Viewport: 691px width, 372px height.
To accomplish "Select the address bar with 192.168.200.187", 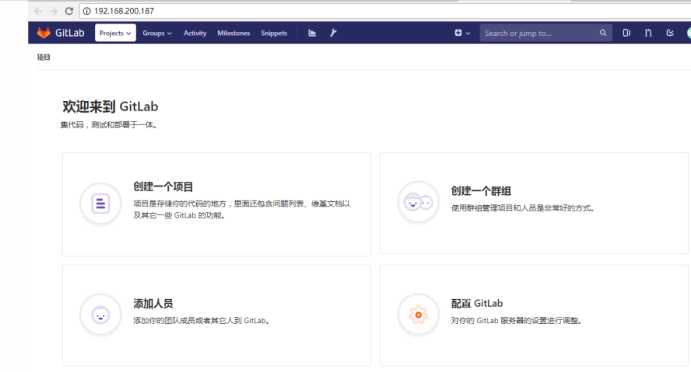I will tap(385, 11).
